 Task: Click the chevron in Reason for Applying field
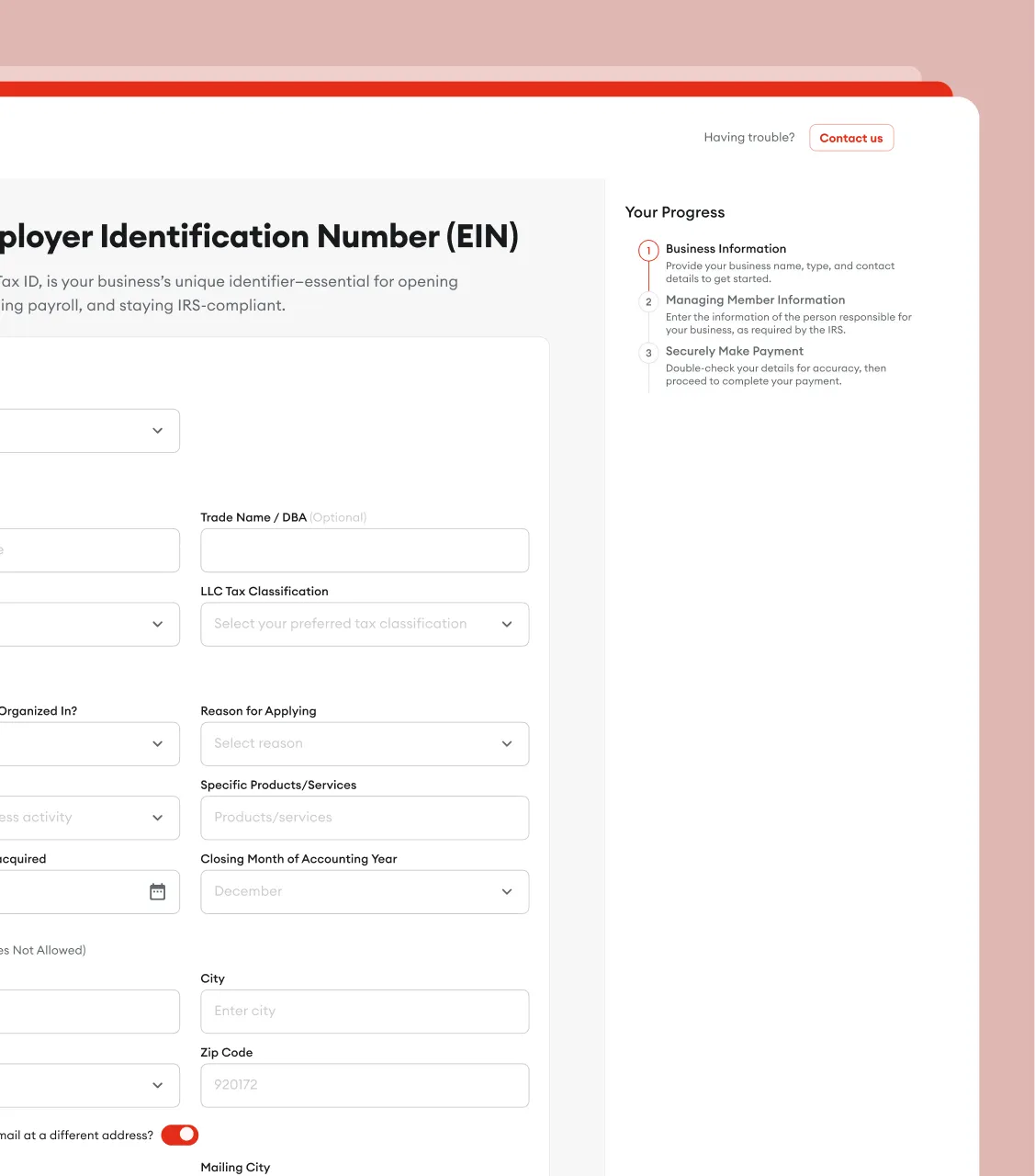click(507, 744)
